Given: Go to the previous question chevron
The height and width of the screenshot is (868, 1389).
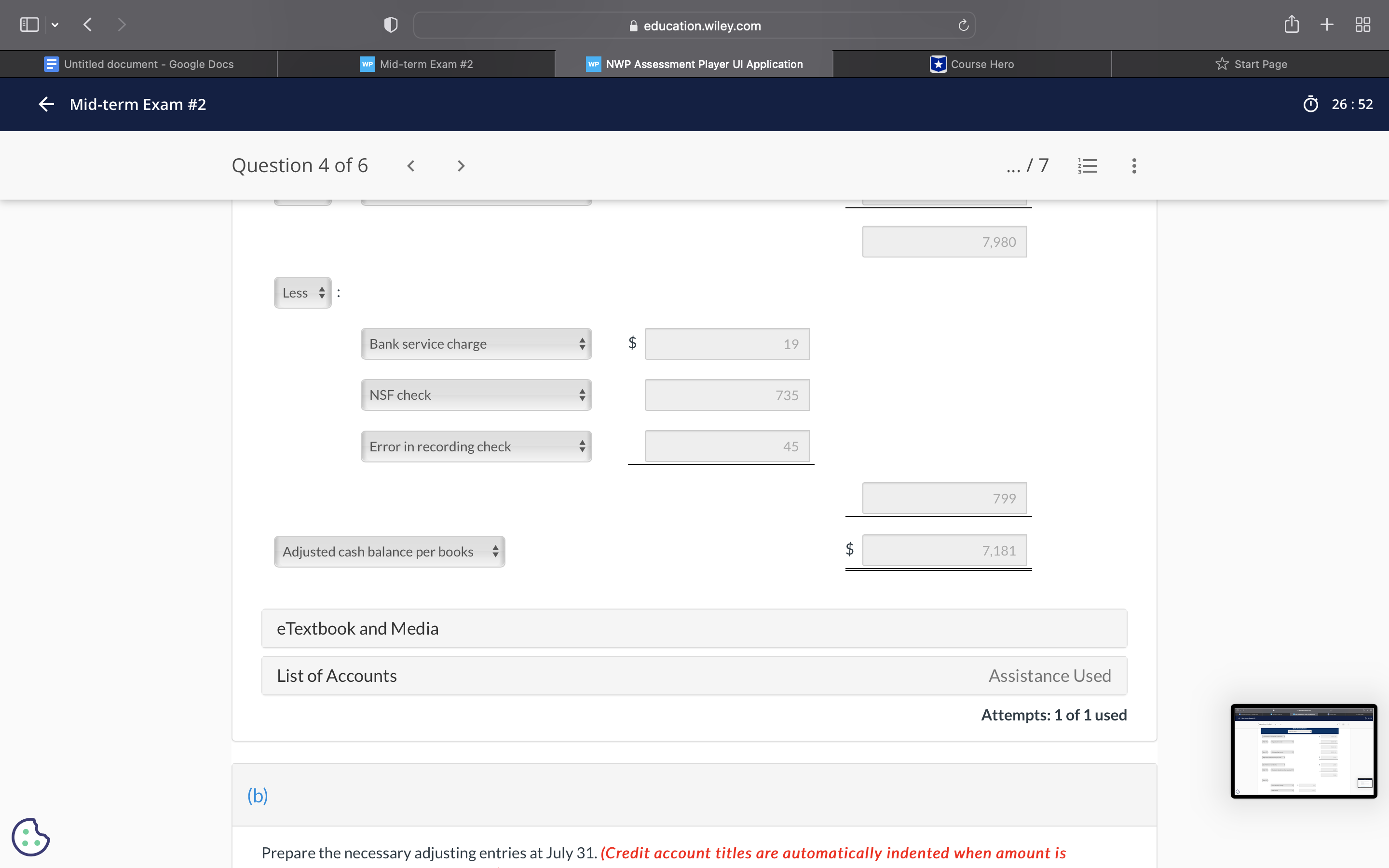Looking at the screenshot, I should pos(411,166).
